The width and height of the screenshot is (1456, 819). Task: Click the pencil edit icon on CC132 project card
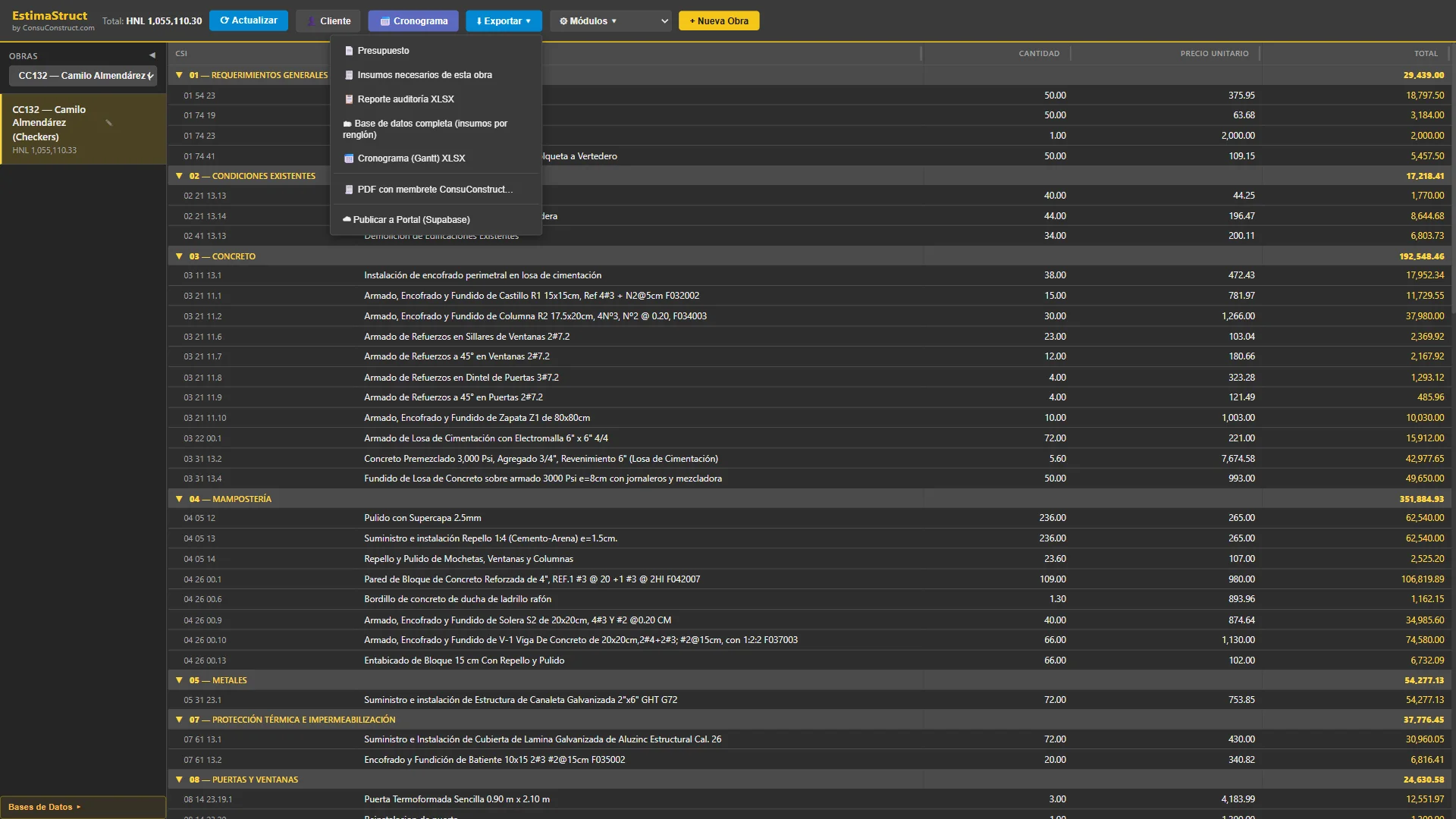point(109,123)
